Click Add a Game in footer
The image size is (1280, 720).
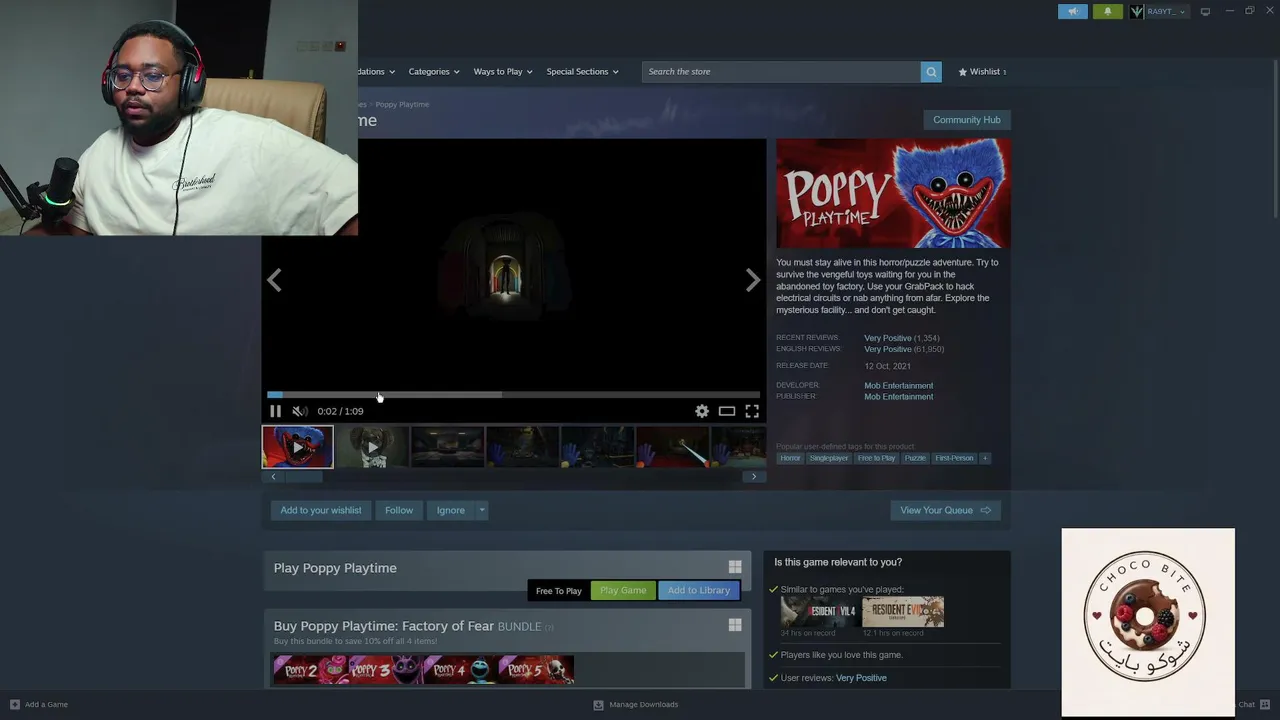(39, 704)
